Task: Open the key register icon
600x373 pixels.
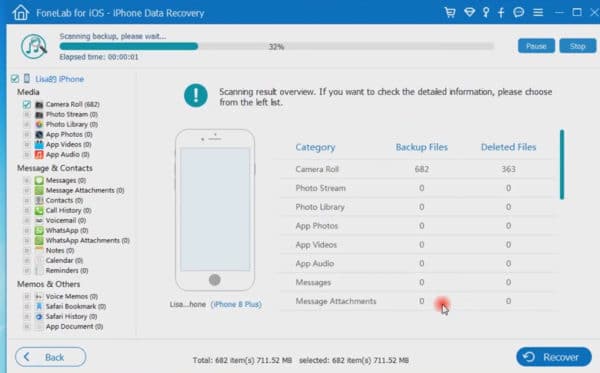Action: click(486, 12)
